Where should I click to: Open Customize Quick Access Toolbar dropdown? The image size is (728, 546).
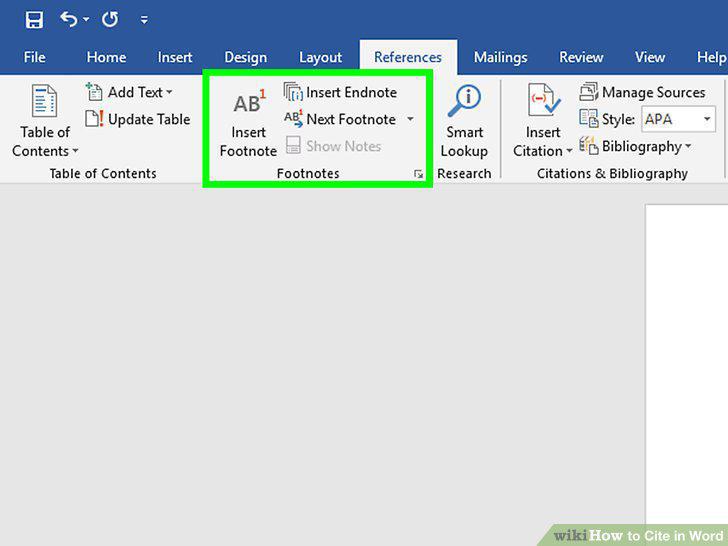[x=144, y=20]
